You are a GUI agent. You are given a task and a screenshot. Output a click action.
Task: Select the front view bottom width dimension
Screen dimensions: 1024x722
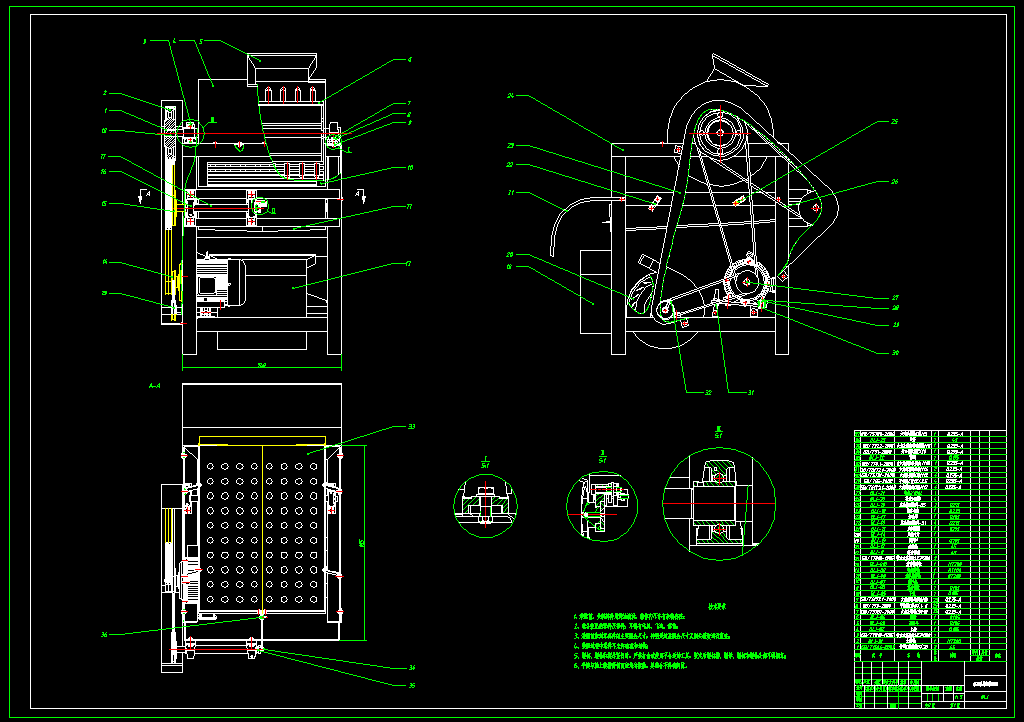(x=261, y=365)
